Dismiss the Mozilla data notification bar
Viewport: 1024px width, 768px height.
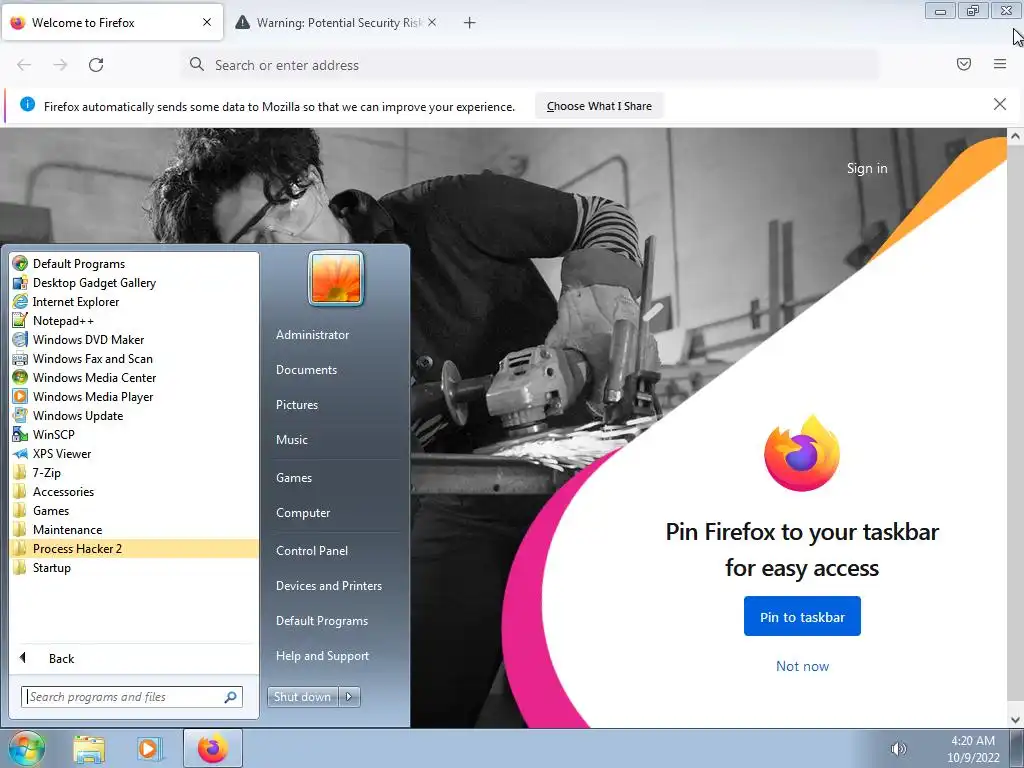[1000, 104]
